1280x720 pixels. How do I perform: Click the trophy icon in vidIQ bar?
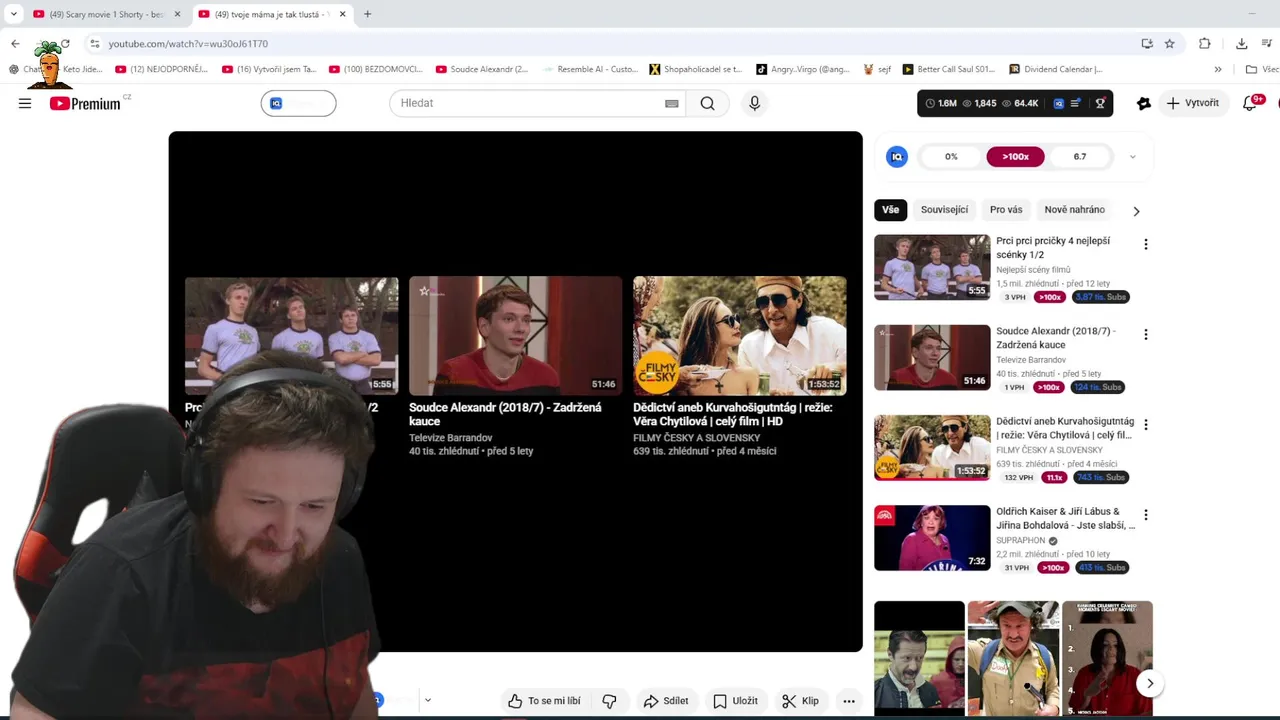(x=1100, y=103)
